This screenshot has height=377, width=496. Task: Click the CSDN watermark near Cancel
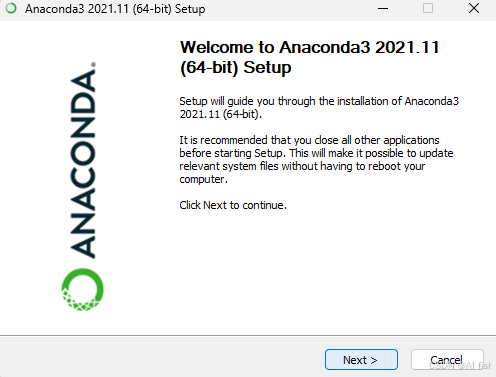click(x=460, y=366)
